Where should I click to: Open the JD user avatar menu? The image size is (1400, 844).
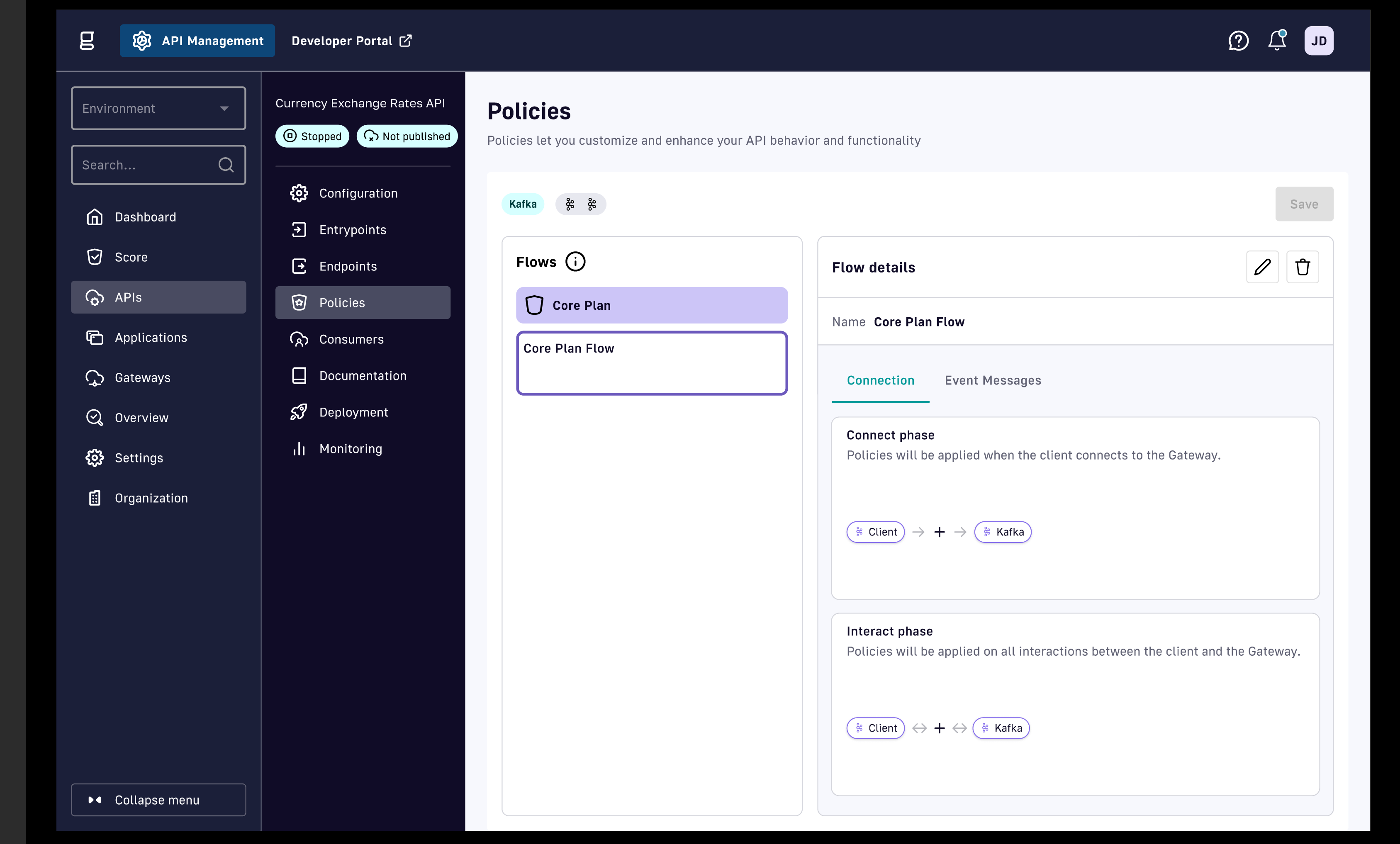pyautogui.click(x=1318, y=41)
